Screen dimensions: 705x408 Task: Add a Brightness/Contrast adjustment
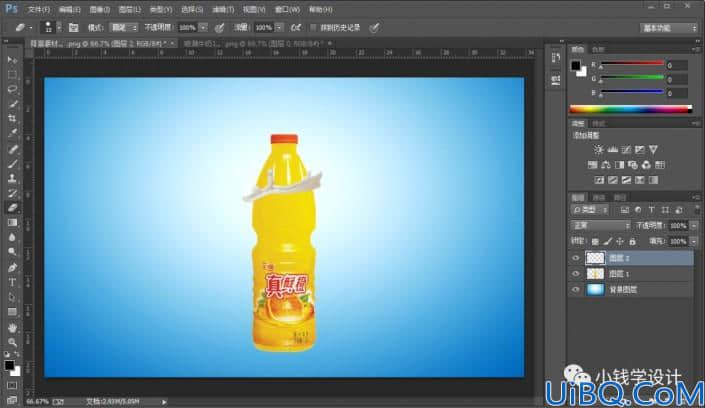(598, 149)
